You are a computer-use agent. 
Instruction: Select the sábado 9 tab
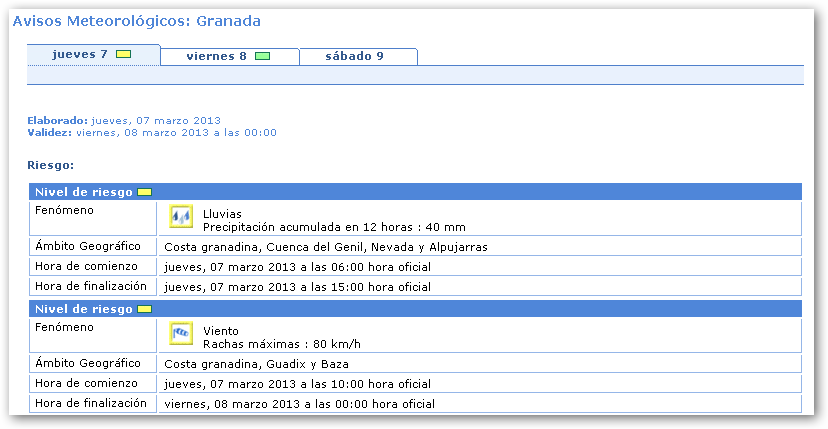click(355, 56)
